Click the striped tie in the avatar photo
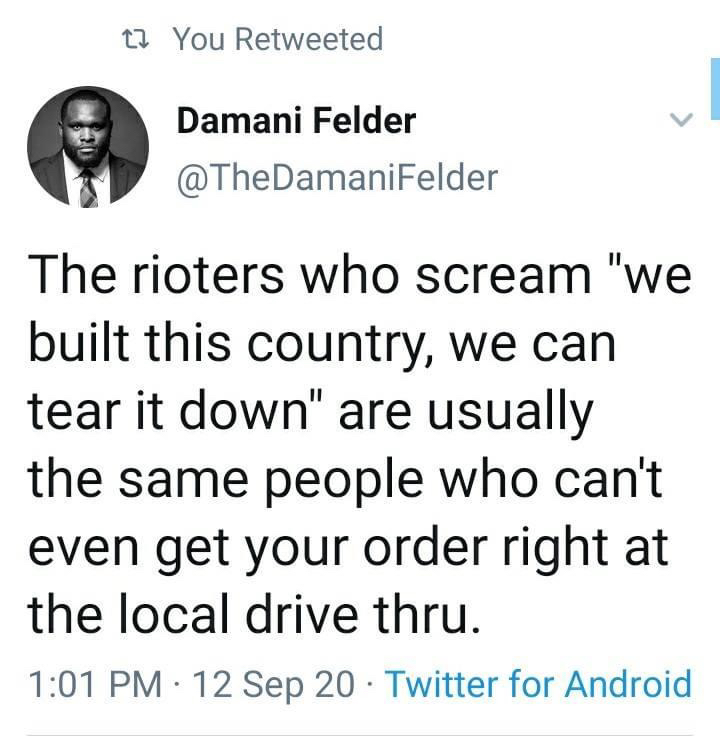Image resolution: width=720 pixels, height=736 pixels. pos(88,189)
